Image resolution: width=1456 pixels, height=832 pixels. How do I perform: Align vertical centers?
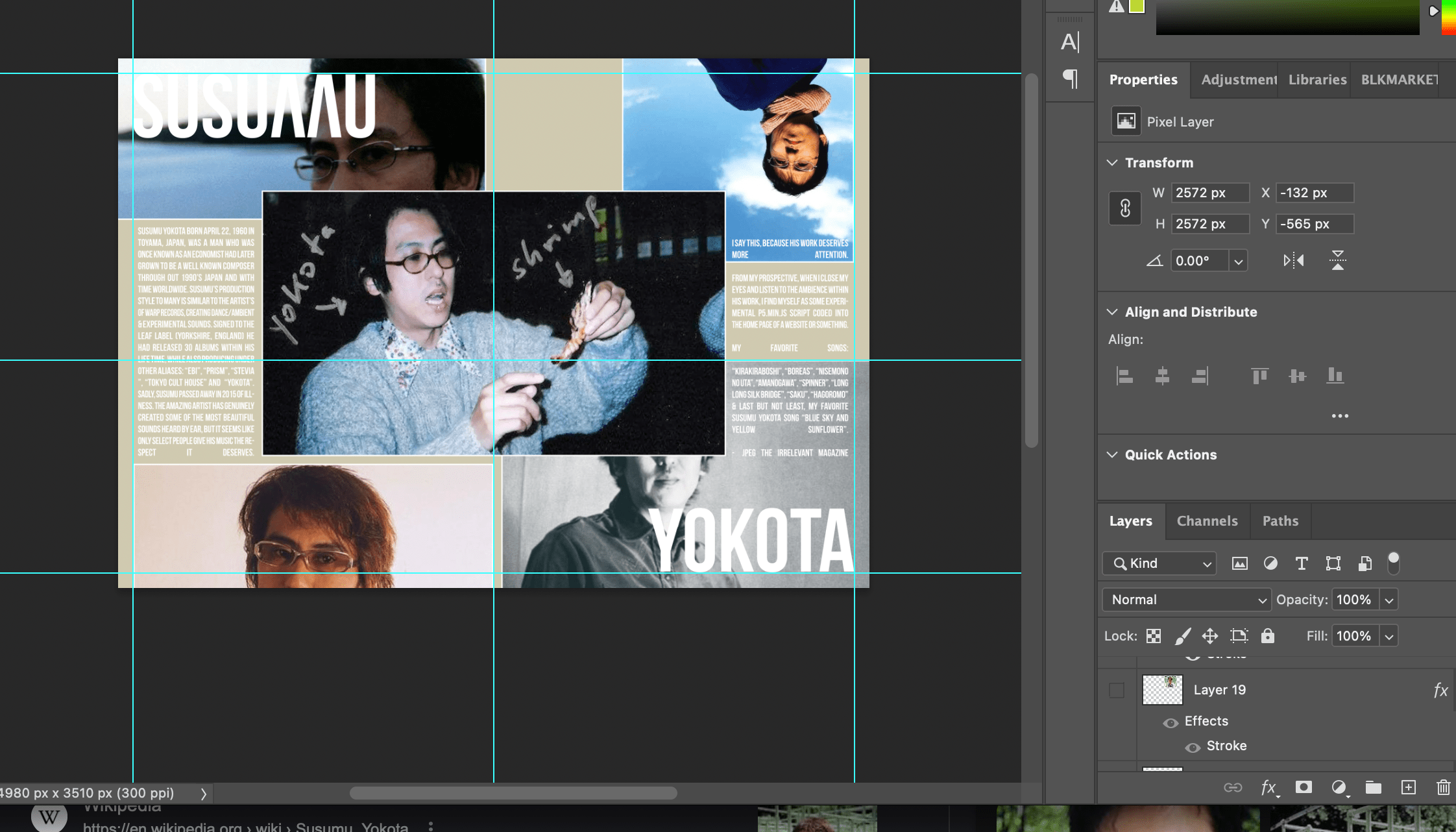click(1297, 376)
